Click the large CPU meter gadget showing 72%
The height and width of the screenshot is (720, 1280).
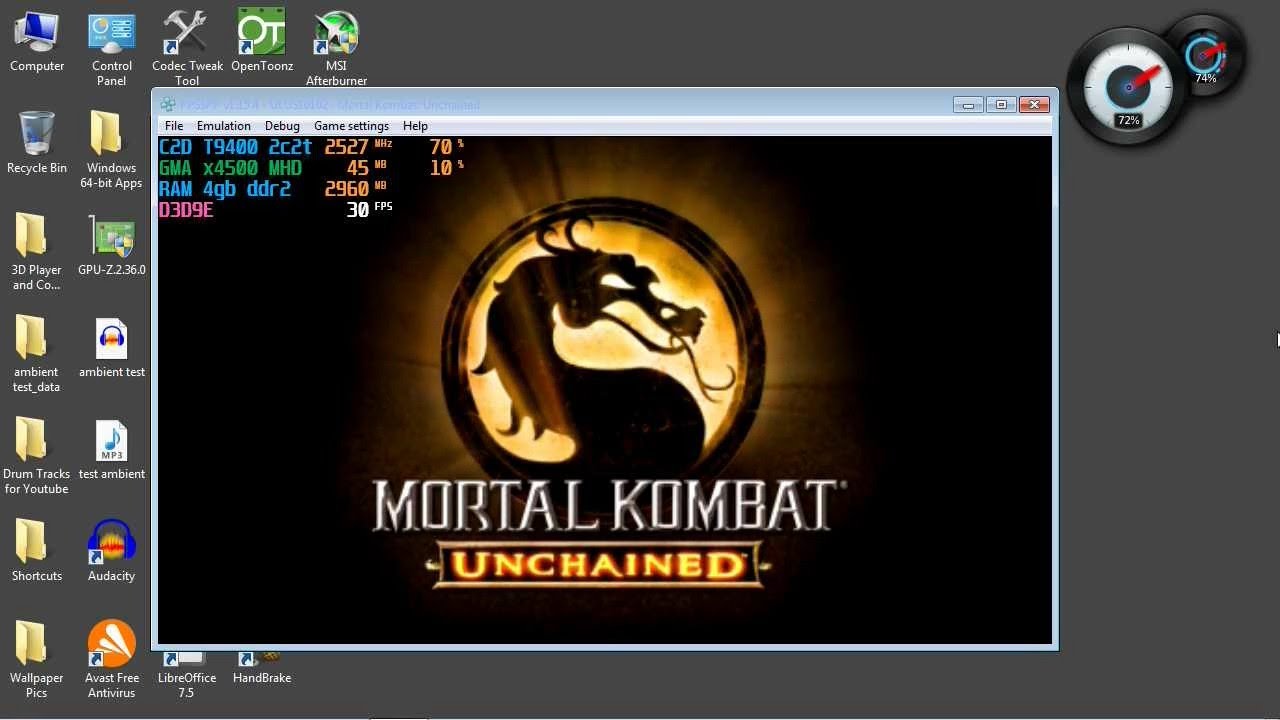click(1128, 88)
